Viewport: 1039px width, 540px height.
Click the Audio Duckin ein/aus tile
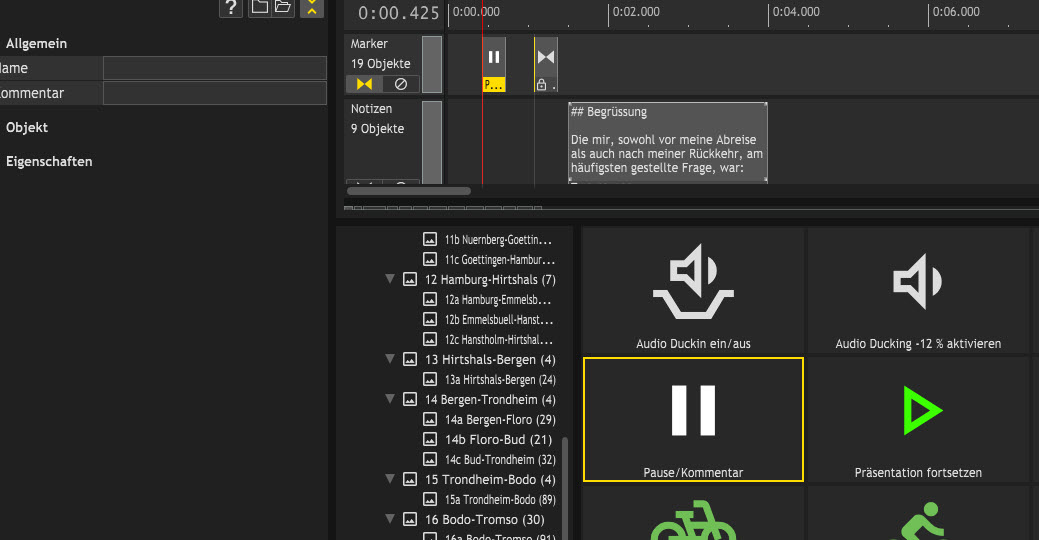click(693, 292)
